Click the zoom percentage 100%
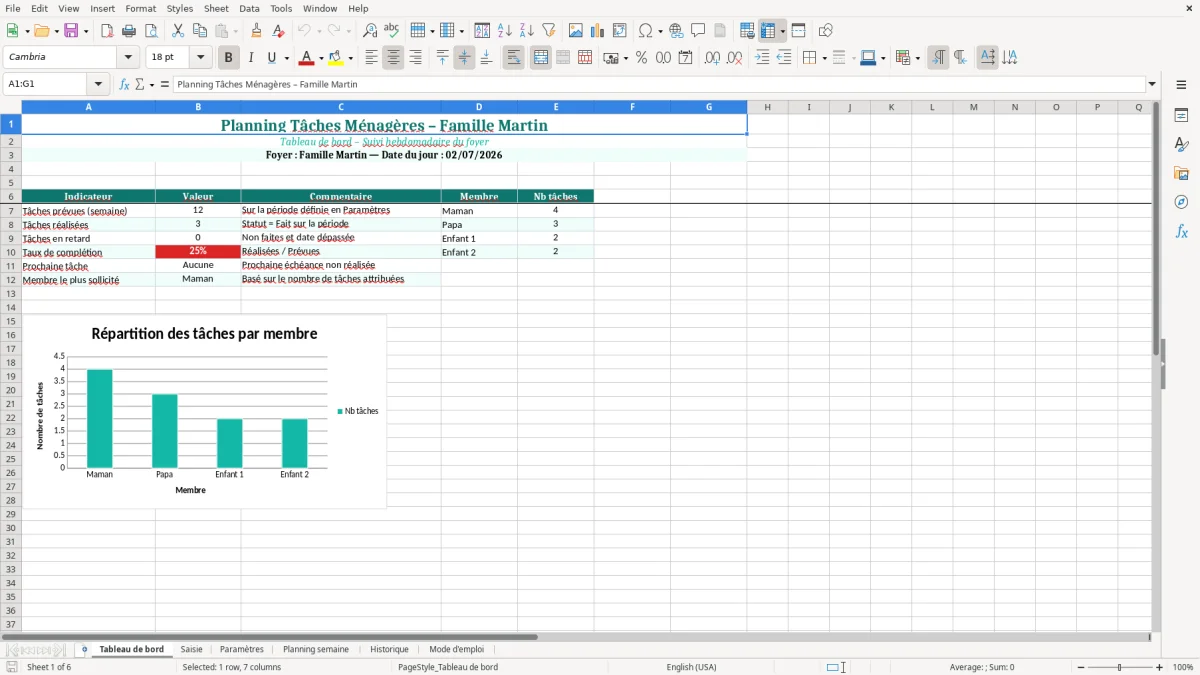 pos(1183,667)
